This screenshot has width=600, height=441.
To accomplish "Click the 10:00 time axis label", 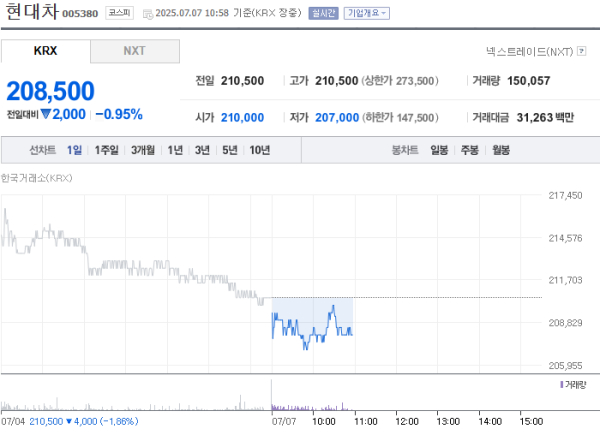I will (x=324, y=421).
